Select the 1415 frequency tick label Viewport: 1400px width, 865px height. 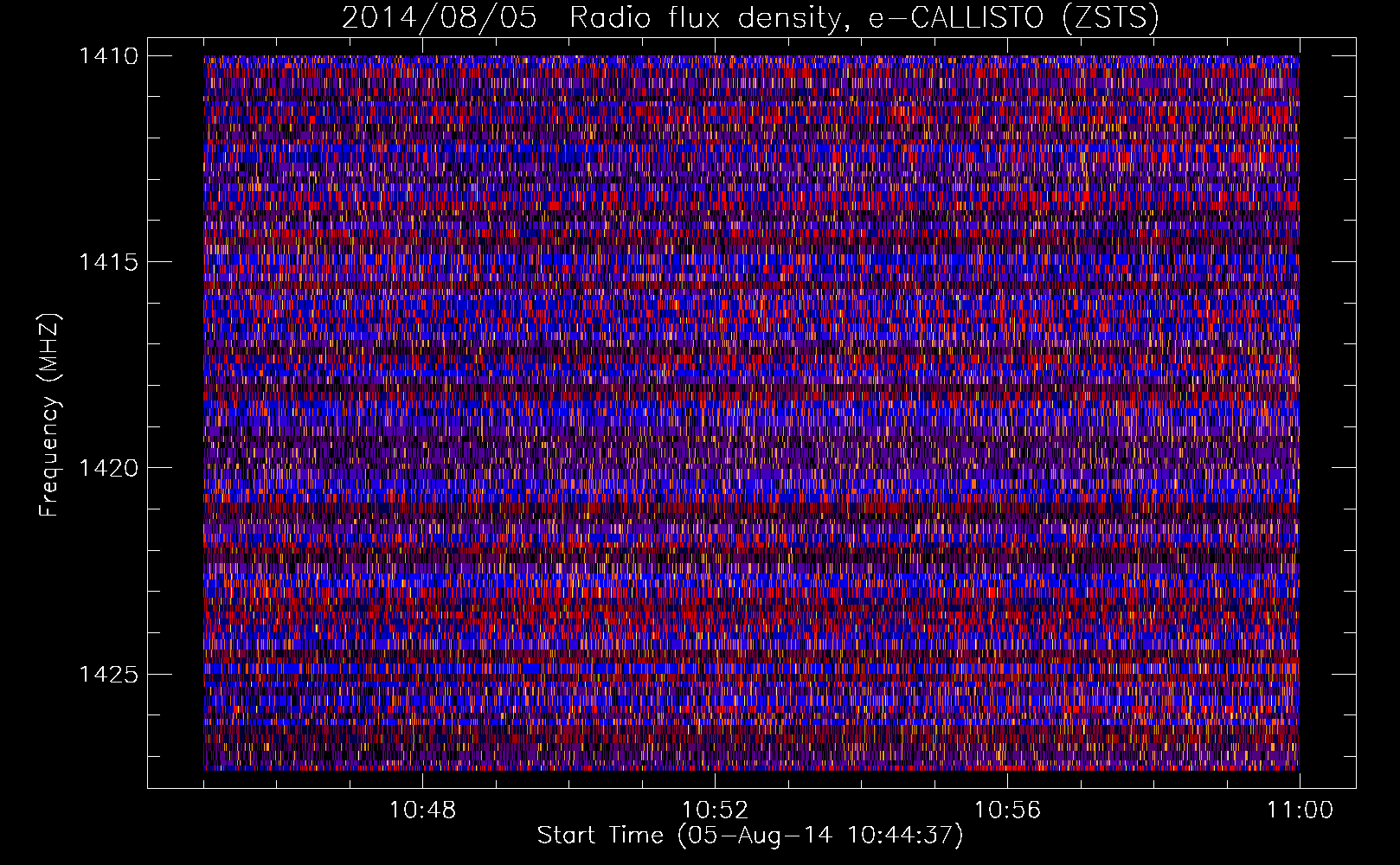[x=108, y=262]
